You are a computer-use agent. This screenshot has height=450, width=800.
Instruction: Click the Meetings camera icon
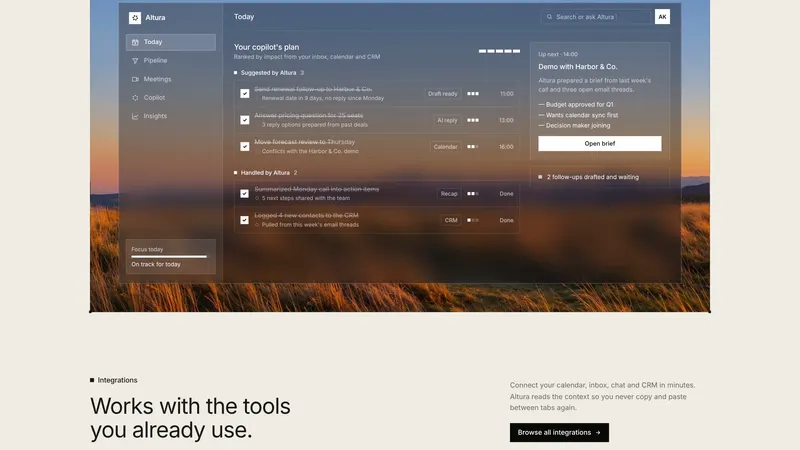[135, 79]
